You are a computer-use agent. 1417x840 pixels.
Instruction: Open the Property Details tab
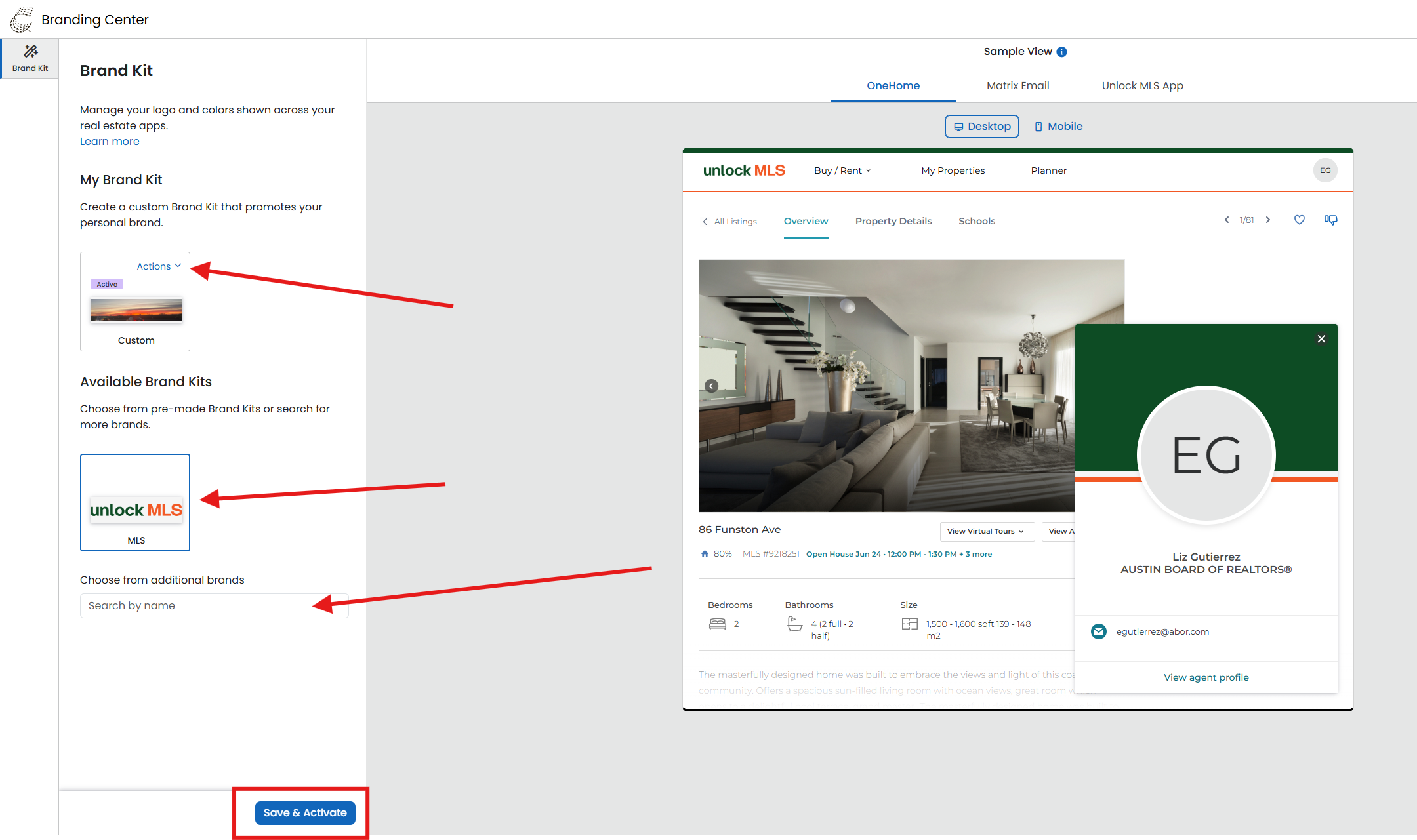point(893,222)
